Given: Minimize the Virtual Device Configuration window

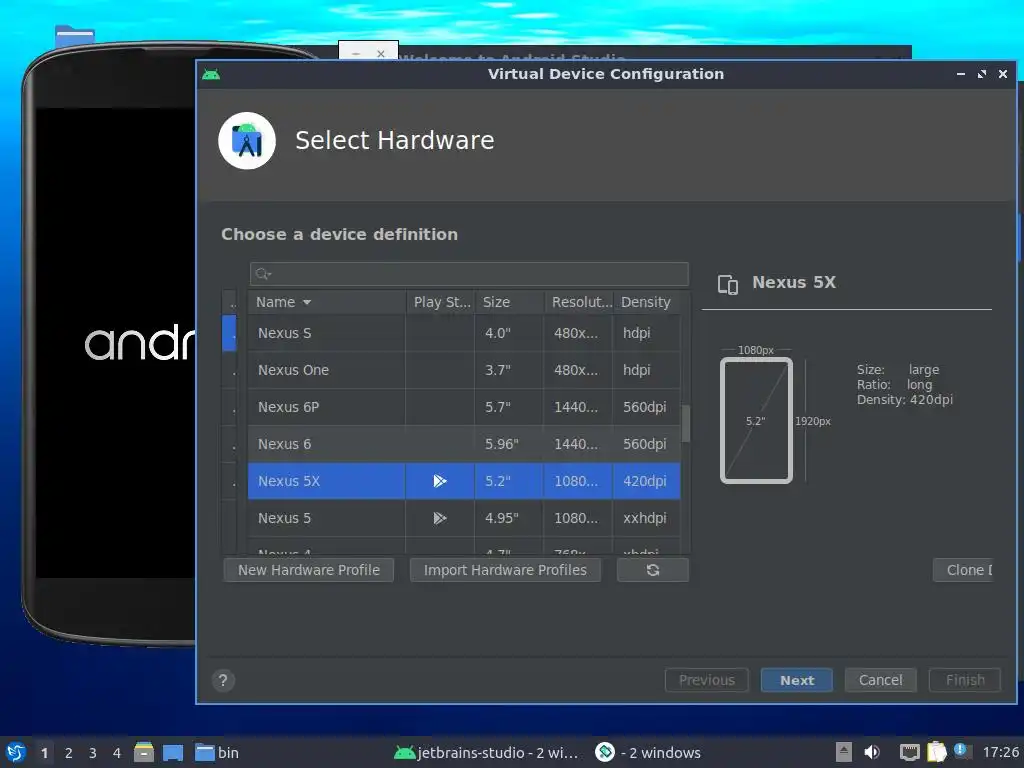Looking at the screenshot, I should coord(961,74).
